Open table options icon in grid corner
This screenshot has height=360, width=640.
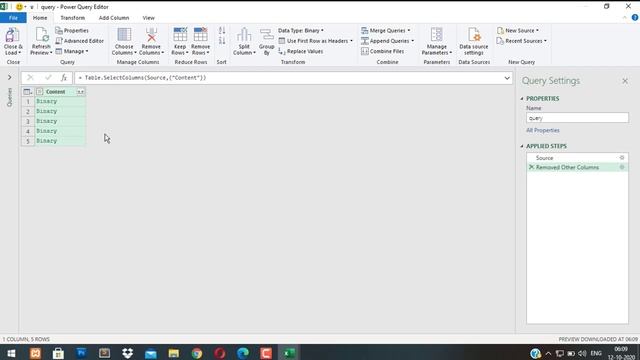pos(27,92)
